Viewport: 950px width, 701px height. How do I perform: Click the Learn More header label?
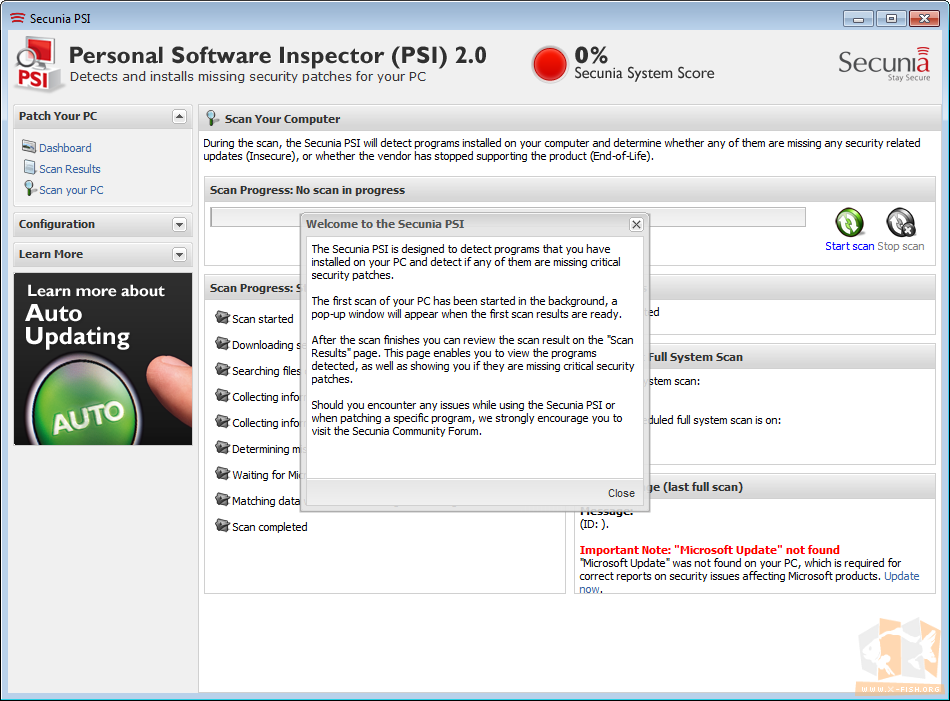(x=51, y=254)
